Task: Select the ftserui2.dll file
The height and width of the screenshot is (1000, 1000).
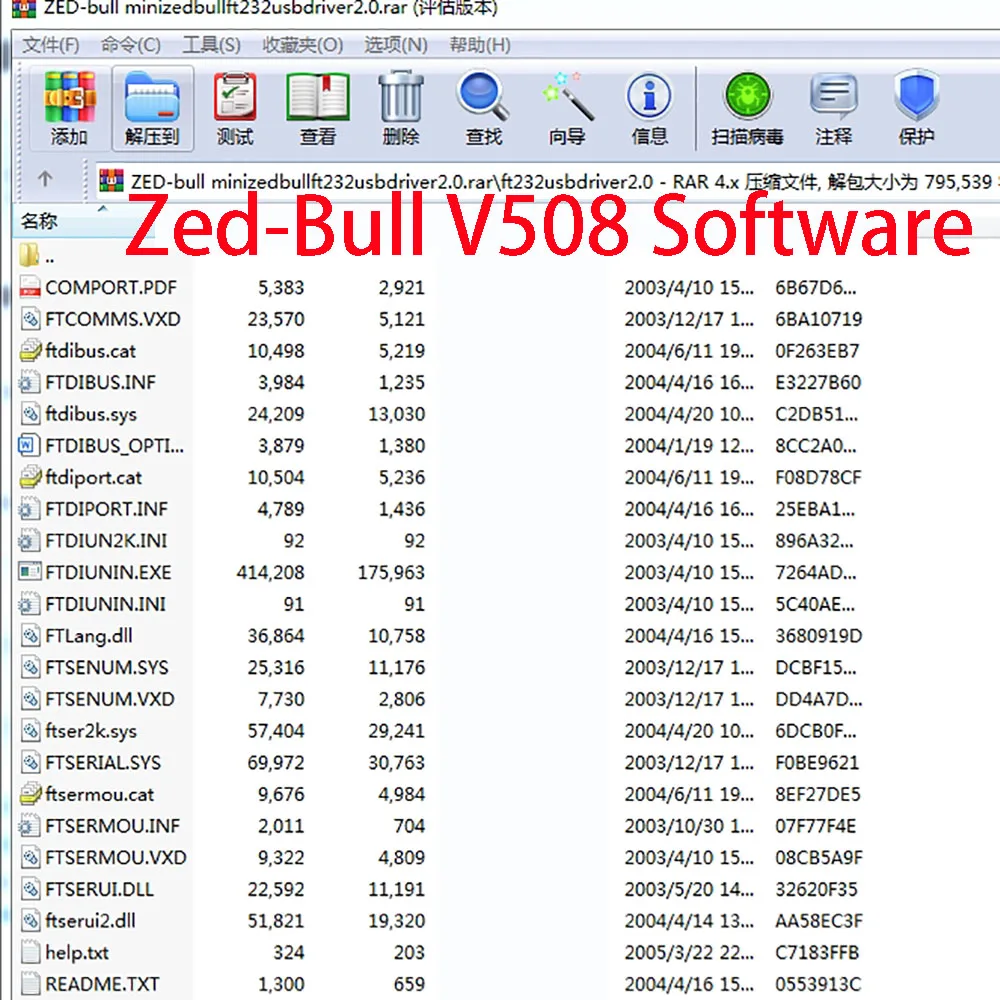Action: point(90,920)
